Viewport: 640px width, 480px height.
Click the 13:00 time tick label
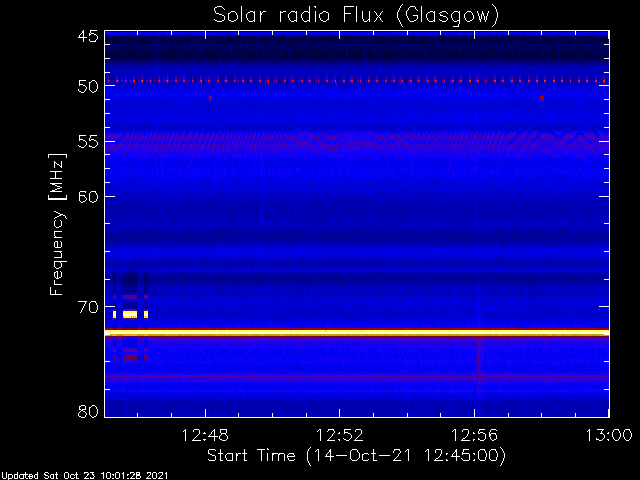(x=609, y=436)
